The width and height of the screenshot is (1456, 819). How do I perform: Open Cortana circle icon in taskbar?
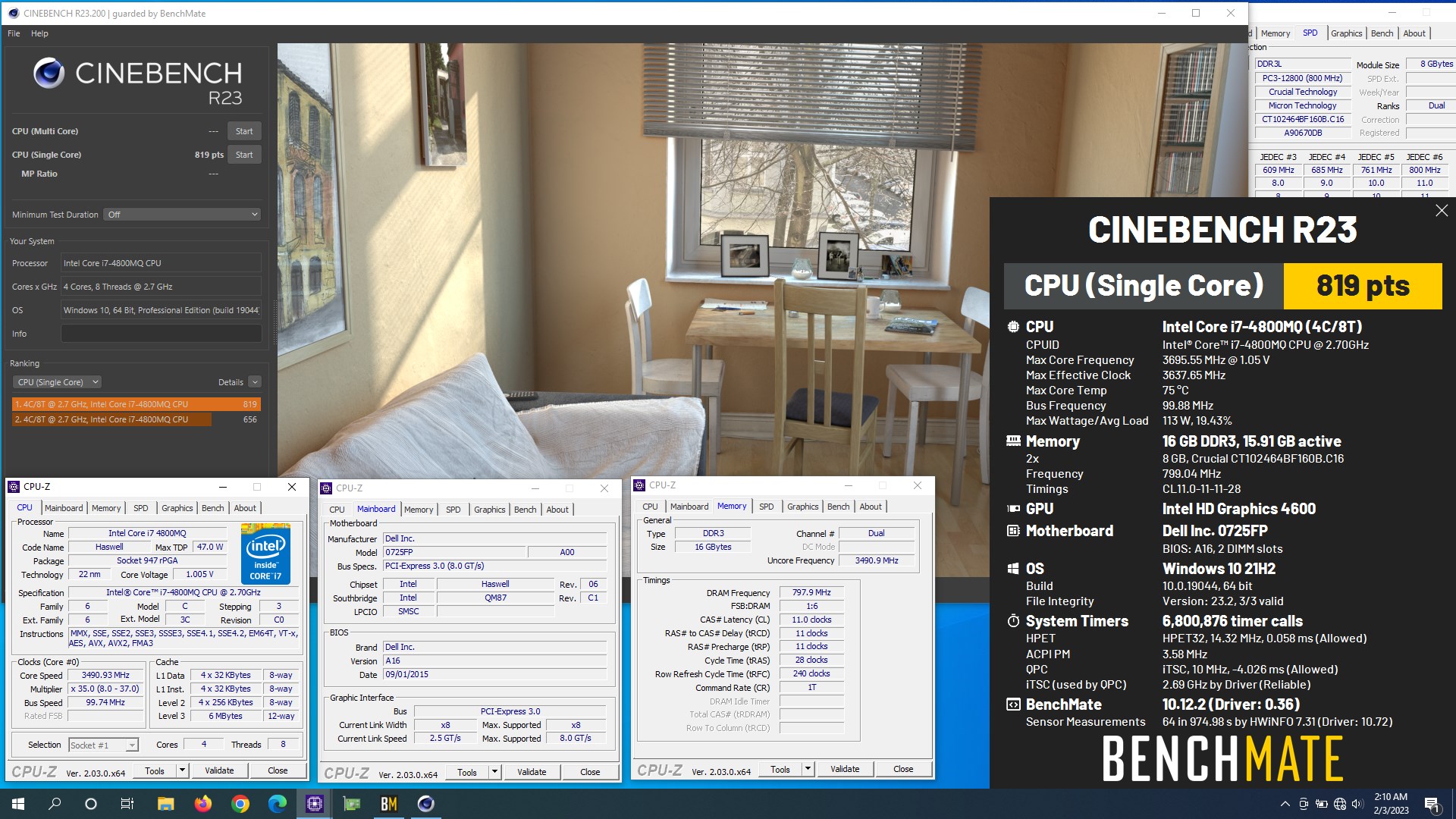pyautogui.click(x=91, y=804)
